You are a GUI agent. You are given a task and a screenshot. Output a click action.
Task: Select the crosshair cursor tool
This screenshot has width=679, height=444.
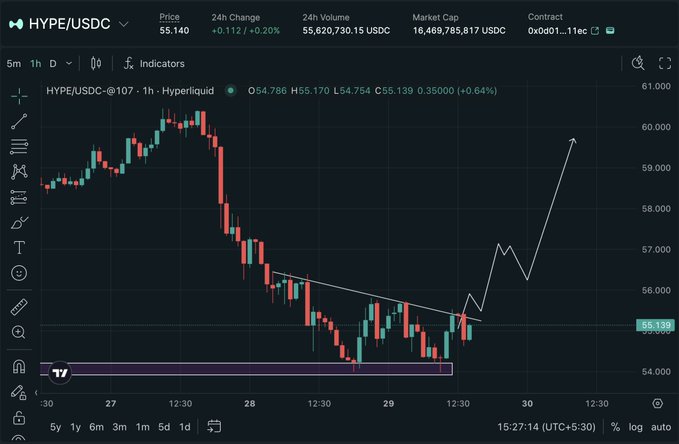pyautogui.click(x=19, y=96)
